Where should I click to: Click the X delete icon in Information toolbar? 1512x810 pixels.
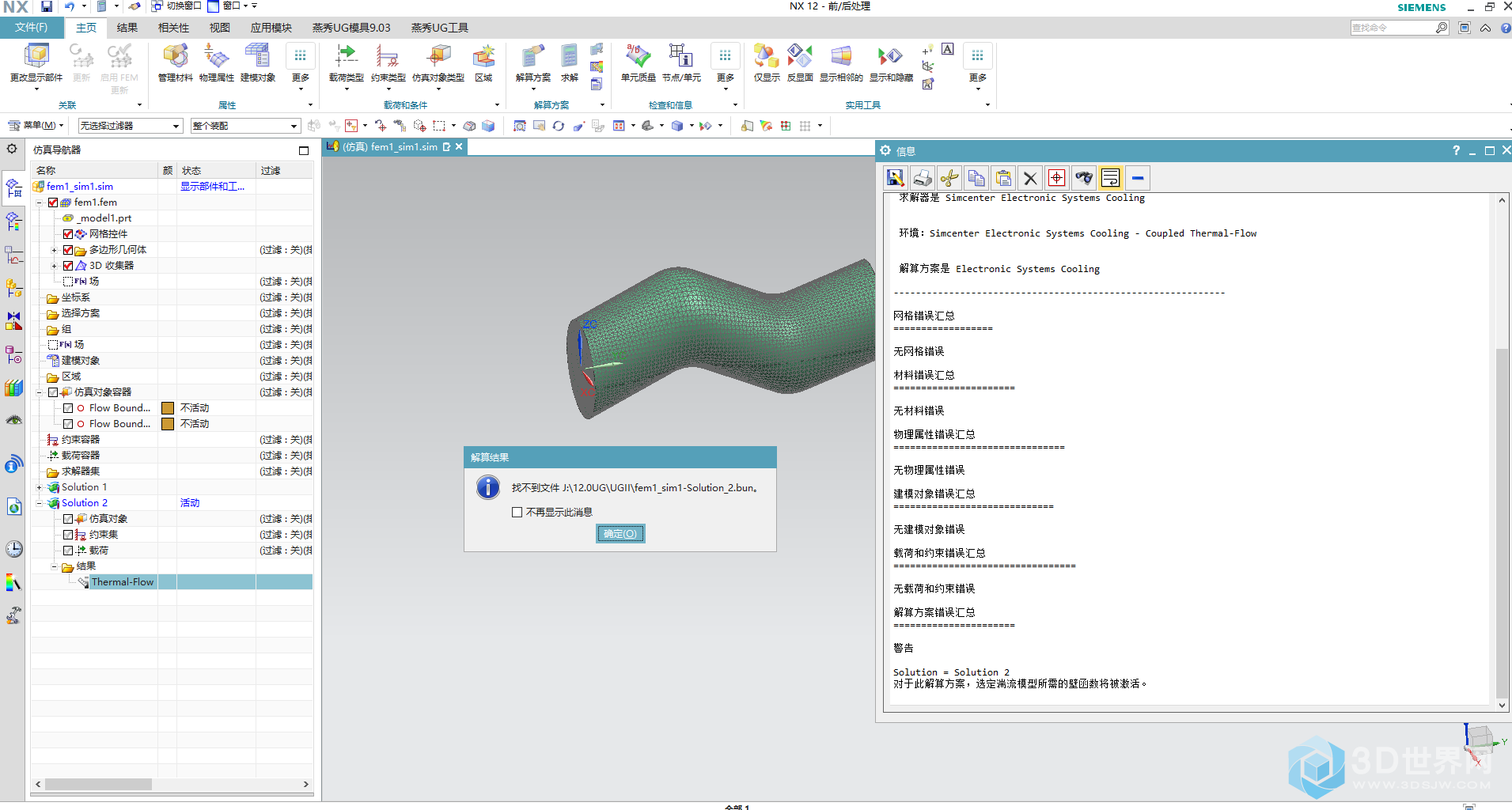point(1030,178)
